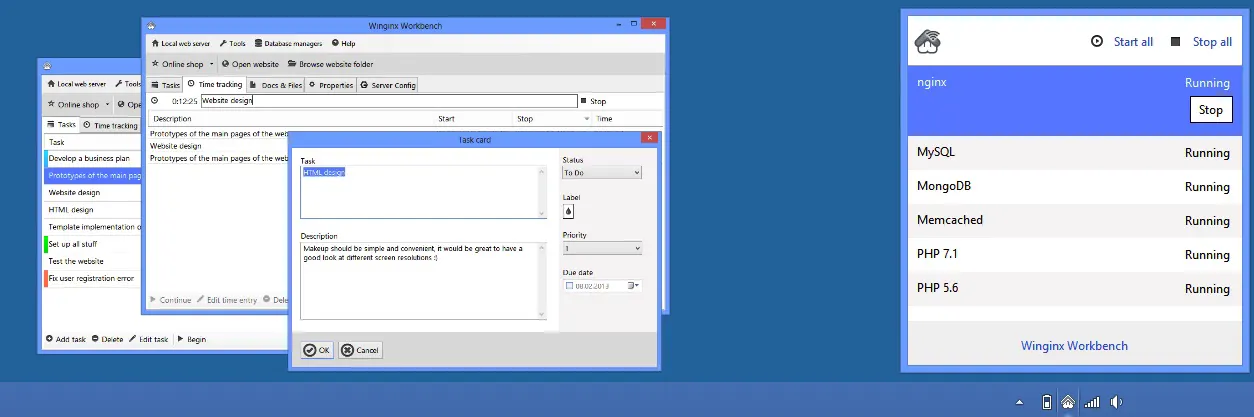Click the Winginx tray icon in the taskbar
This screenshot has width=1254, height=417.
pos(1068,402)
